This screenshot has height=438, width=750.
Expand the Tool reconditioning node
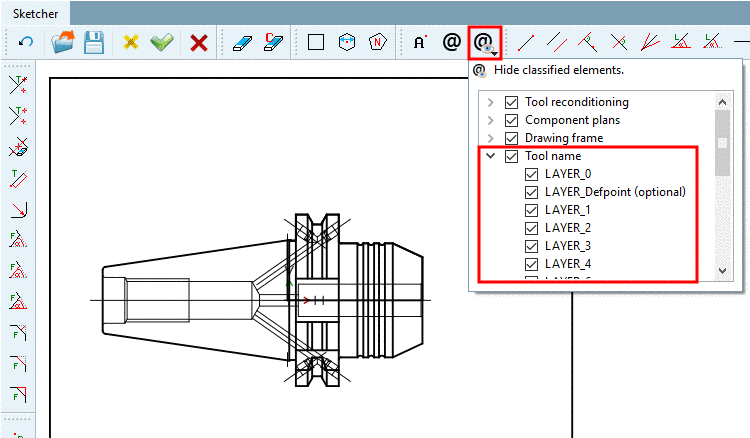pyautogui.click(x=490, y=102)
